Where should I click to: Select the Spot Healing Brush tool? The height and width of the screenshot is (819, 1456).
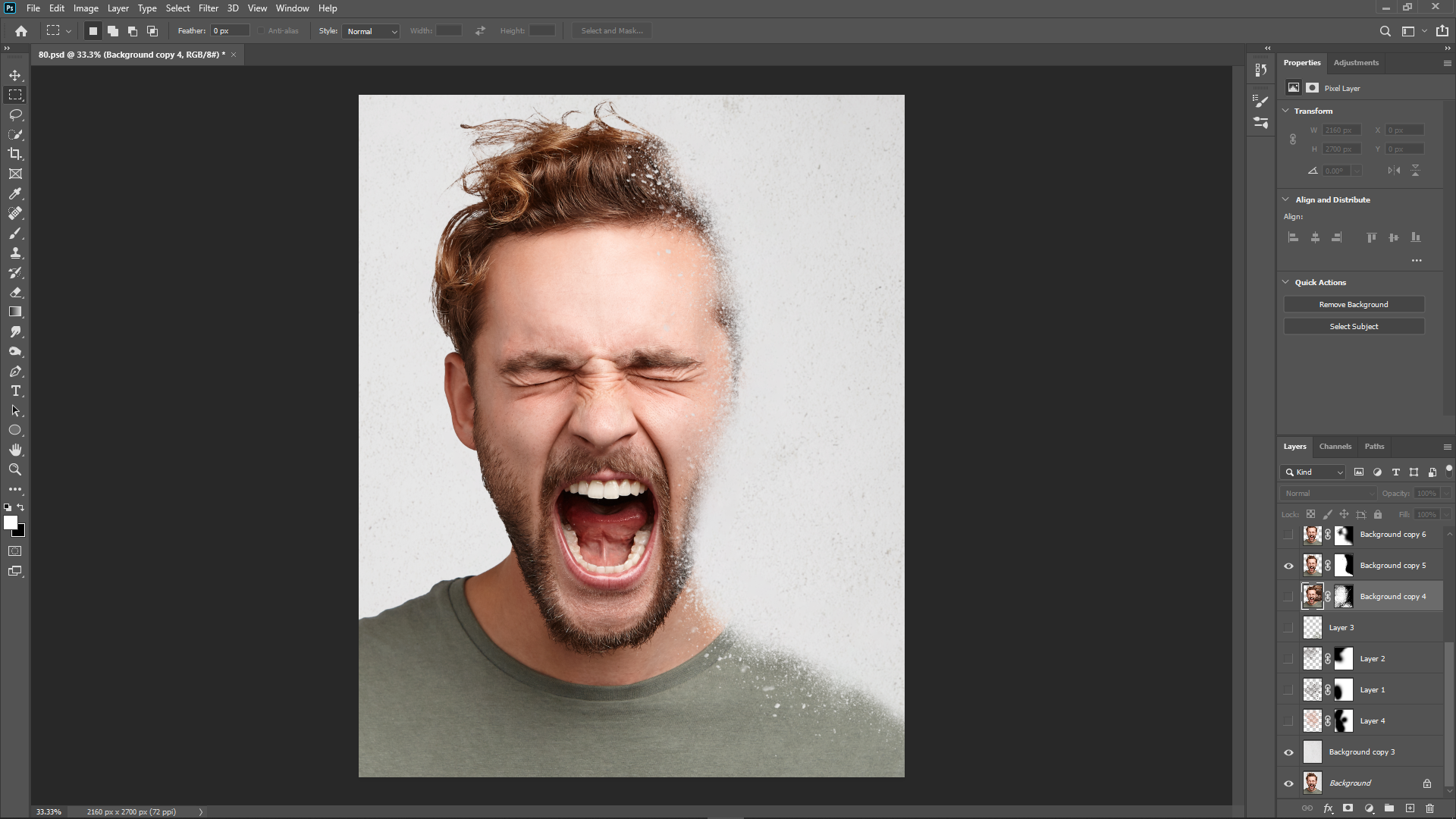click(15, 213)
